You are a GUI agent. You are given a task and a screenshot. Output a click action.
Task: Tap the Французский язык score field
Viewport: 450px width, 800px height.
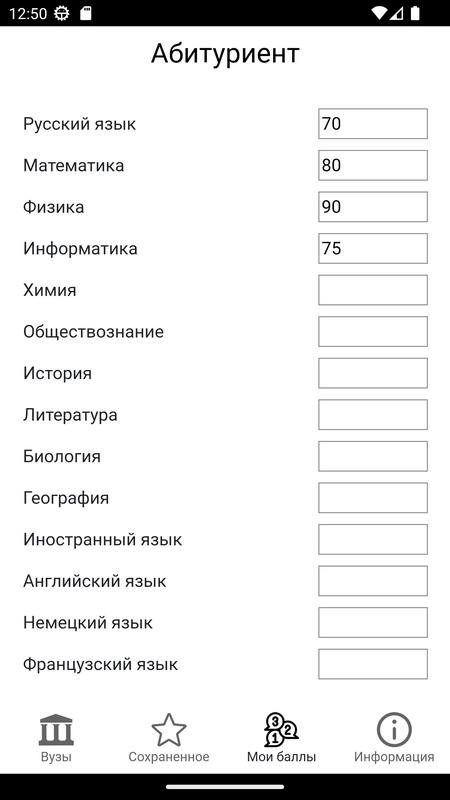373,664
